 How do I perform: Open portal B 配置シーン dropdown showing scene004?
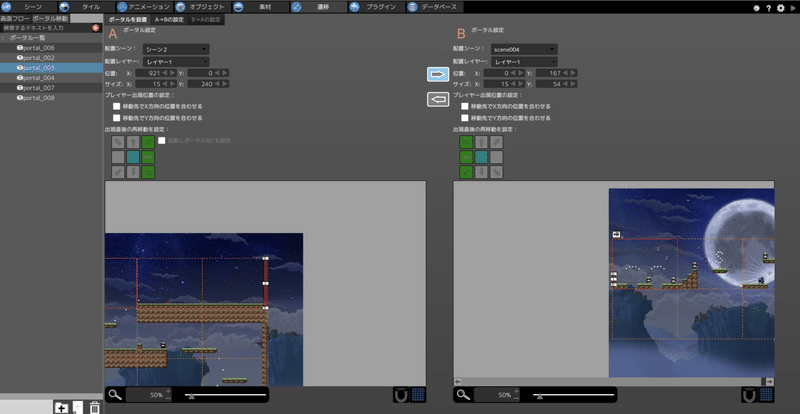pyautogui.click(x=524, y=50)
